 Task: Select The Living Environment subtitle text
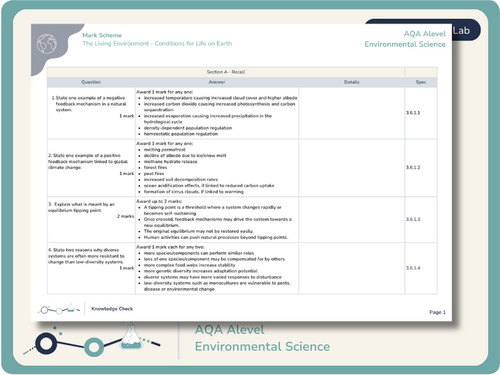(x=157, y=43)
